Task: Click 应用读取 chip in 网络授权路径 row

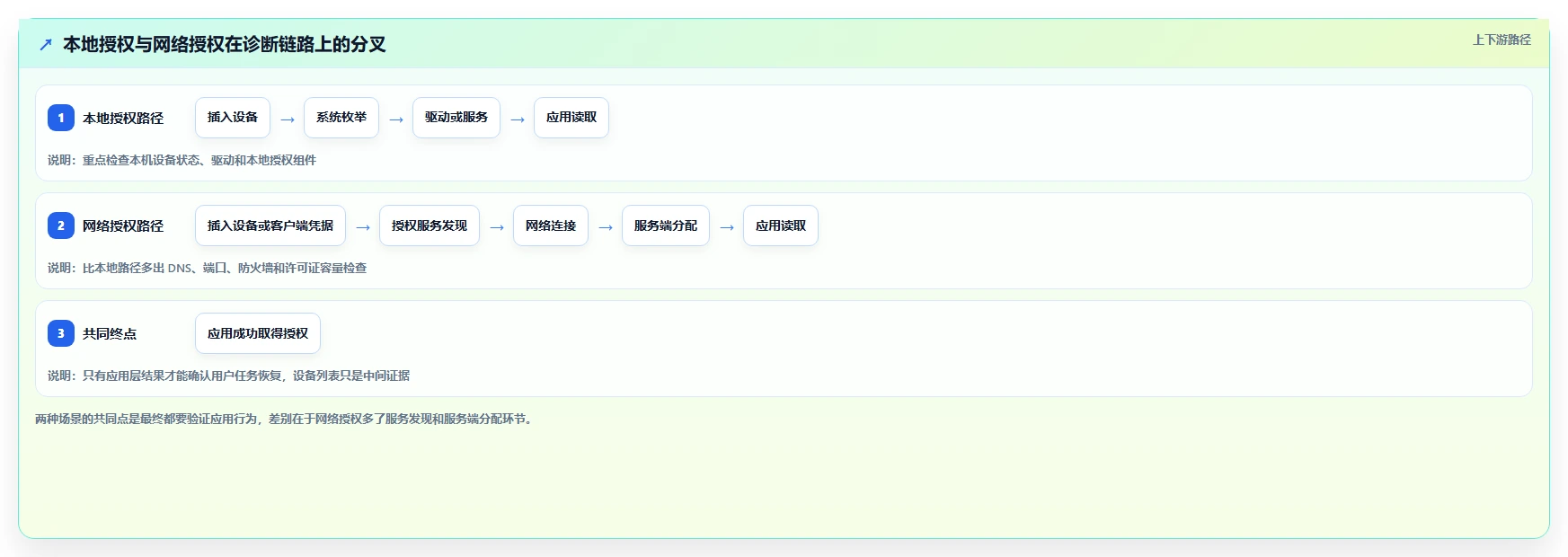Action: [x=781, y=225]
